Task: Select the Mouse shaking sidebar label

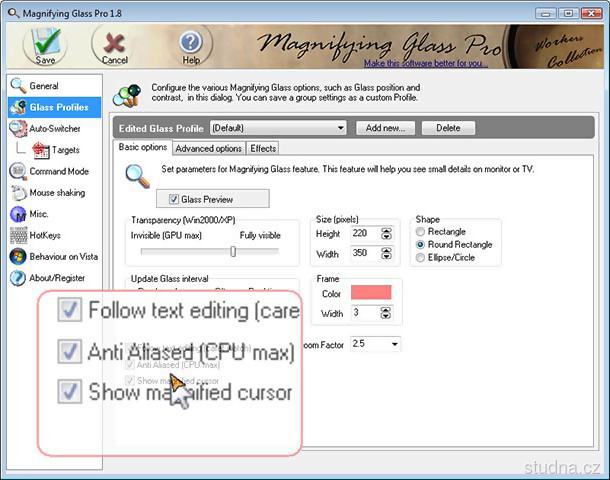Action: point(57,193)
